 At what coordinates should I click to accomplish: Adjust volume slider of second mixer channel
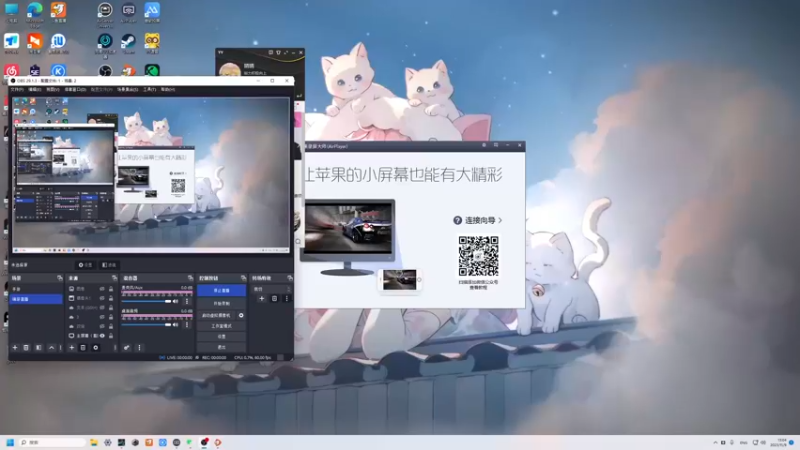(146, 324)
